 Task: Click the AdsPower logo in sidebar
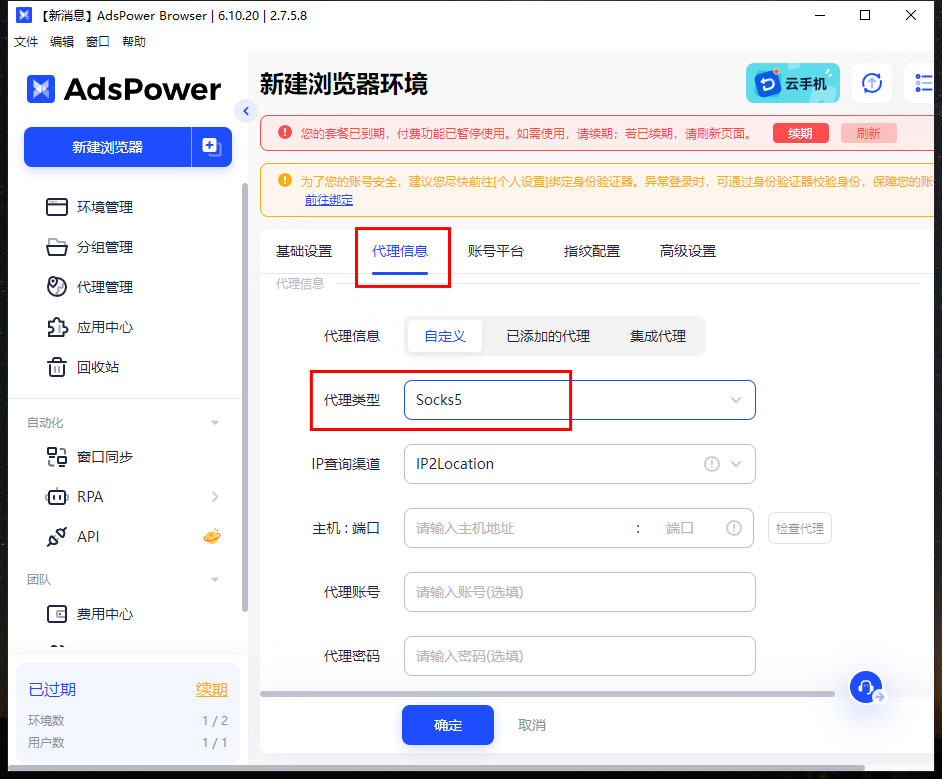124,89
